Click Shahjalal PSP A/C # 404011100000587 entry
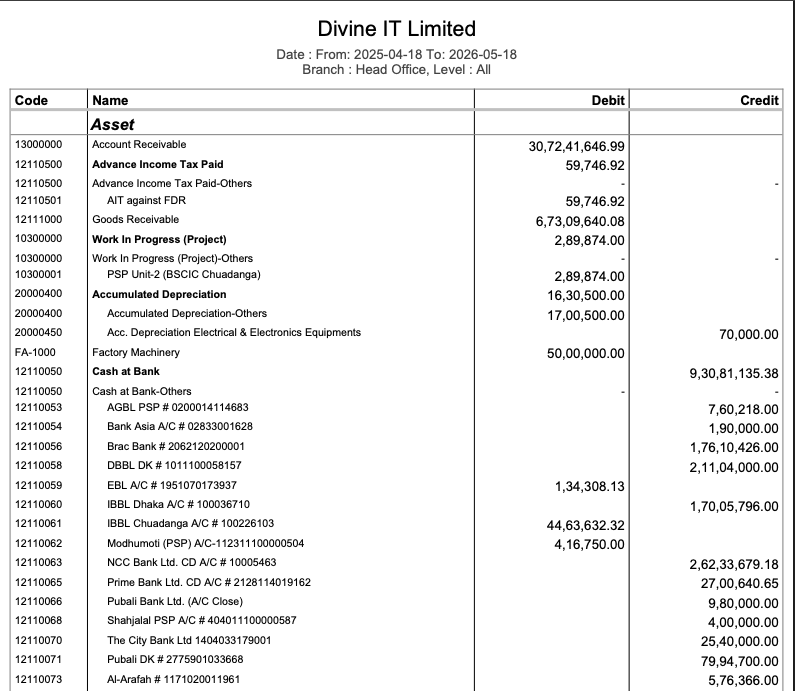The height and width of the screenshot is (691, 795). point(201,620)
